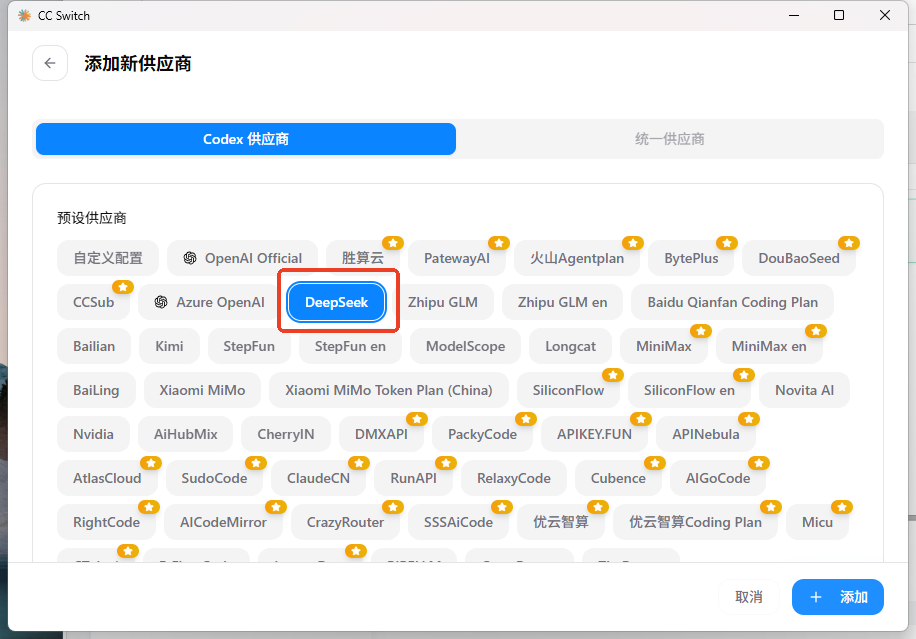Pick the RunAPI preset
Image resolution: width=916 pixels, height=639 pixels.
(x=414, y=478)
